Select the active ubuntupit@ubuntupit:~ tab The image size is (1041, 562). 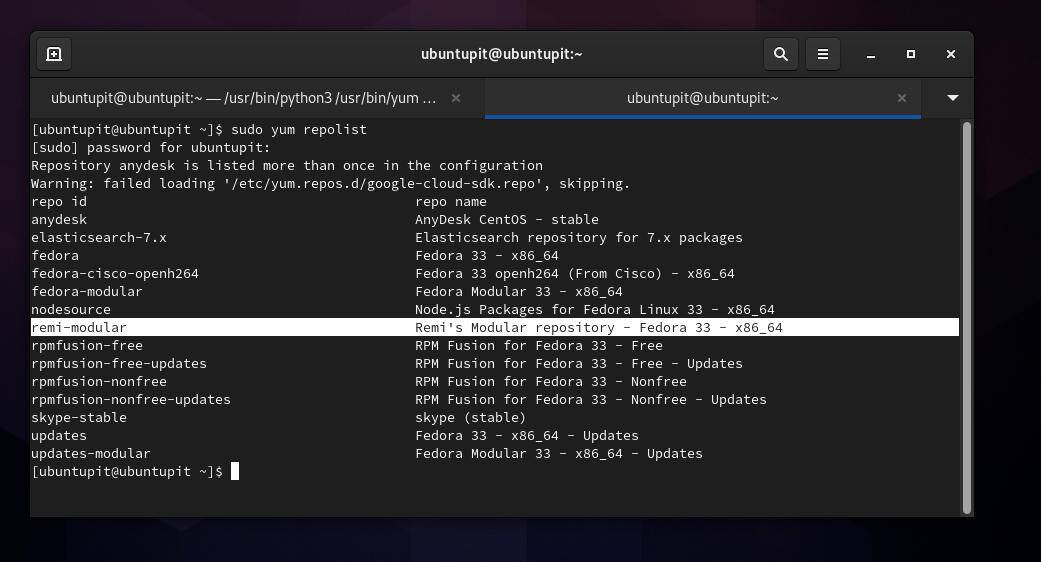702,98
